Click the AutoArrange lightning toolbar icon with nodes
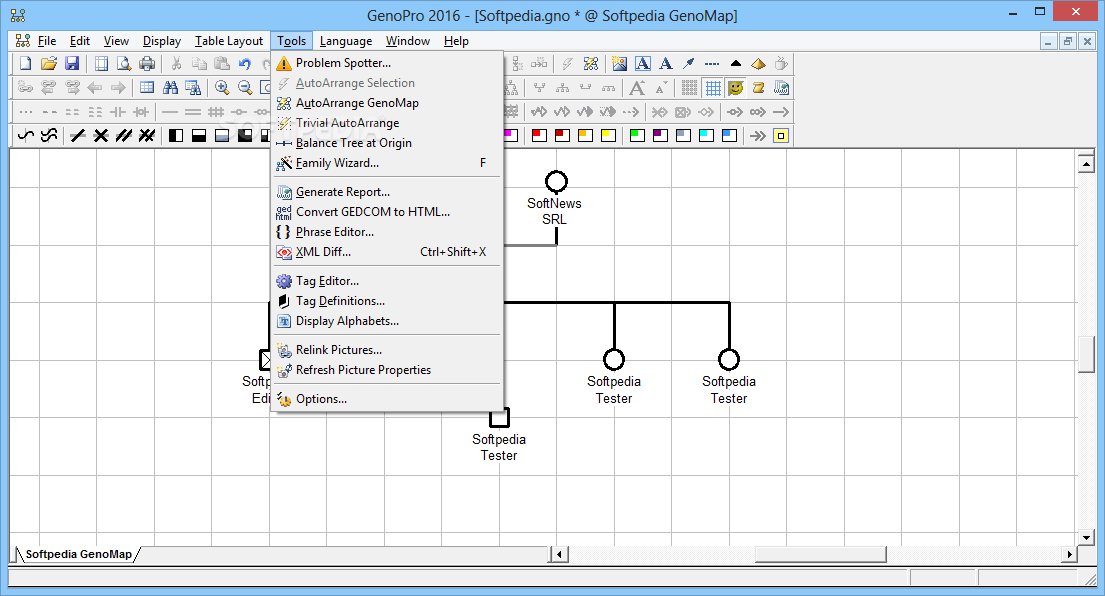 coord(591,63)
